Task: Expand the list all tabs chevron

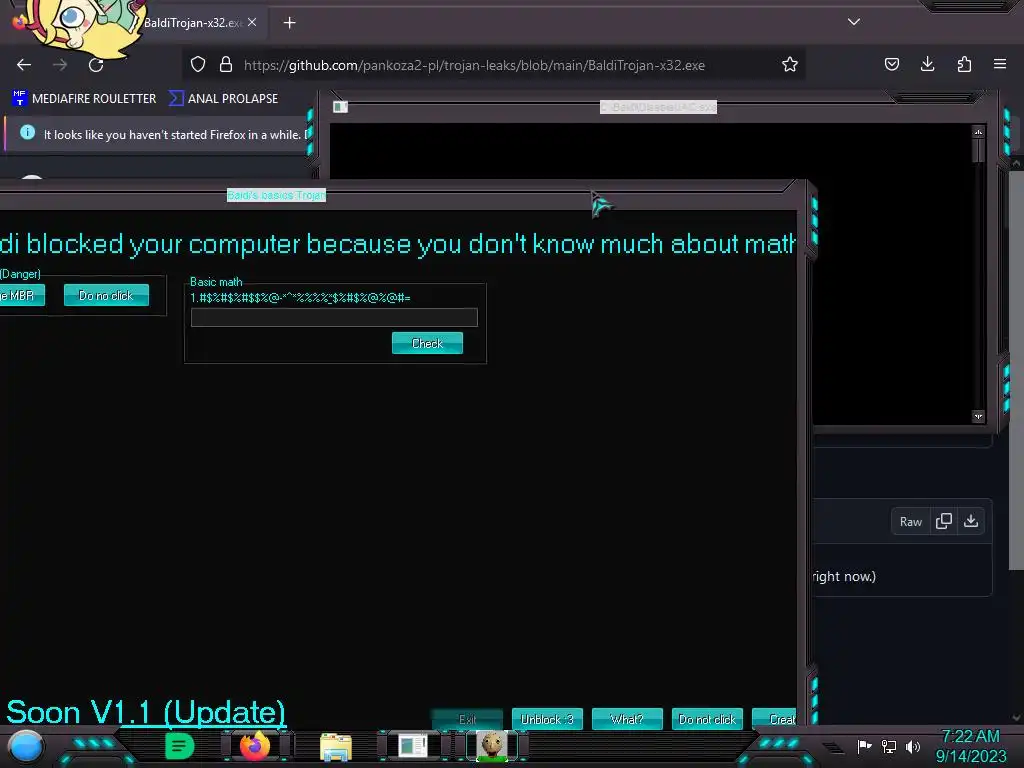Action: pos(854,22)
